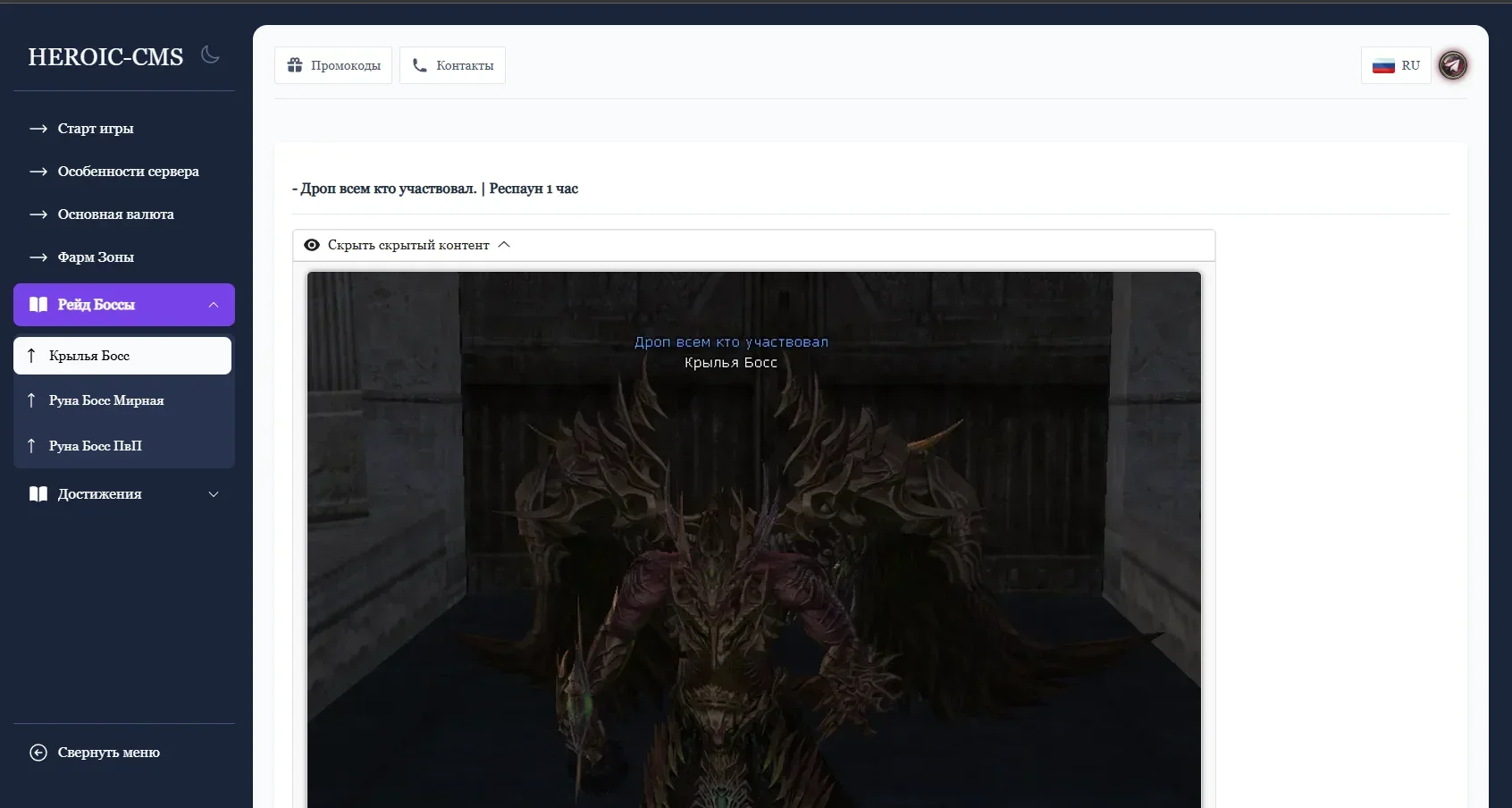1512x808 pixels.
Task: Toggle dark mode moon icon
Action: 211,55
